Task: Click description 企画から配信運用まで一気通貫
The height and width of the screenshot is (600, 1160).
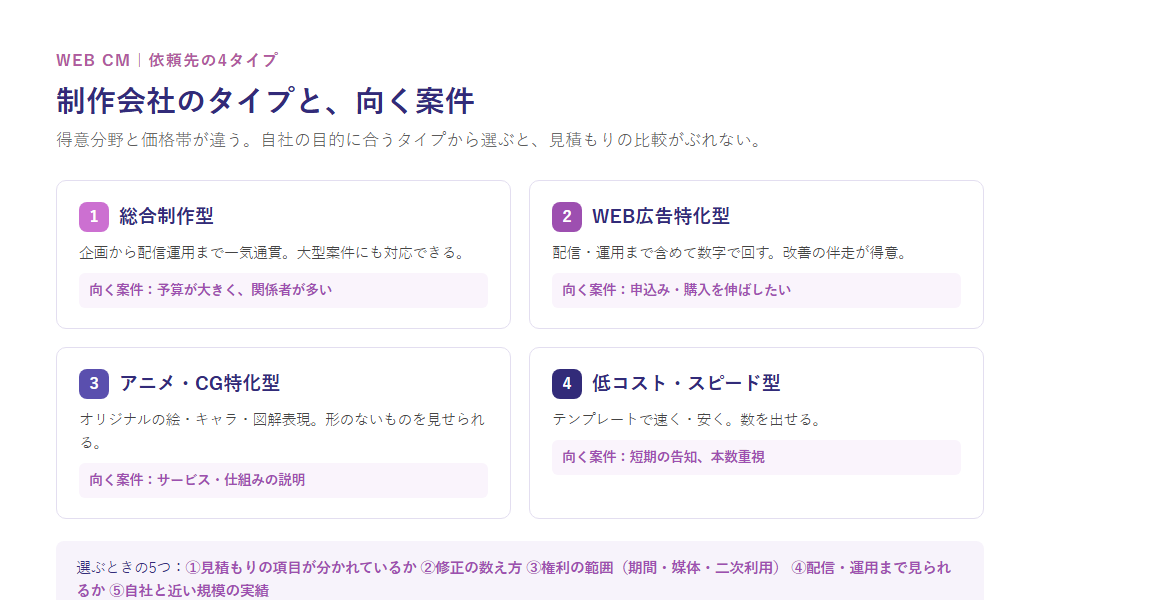Action: pos(274,253)
